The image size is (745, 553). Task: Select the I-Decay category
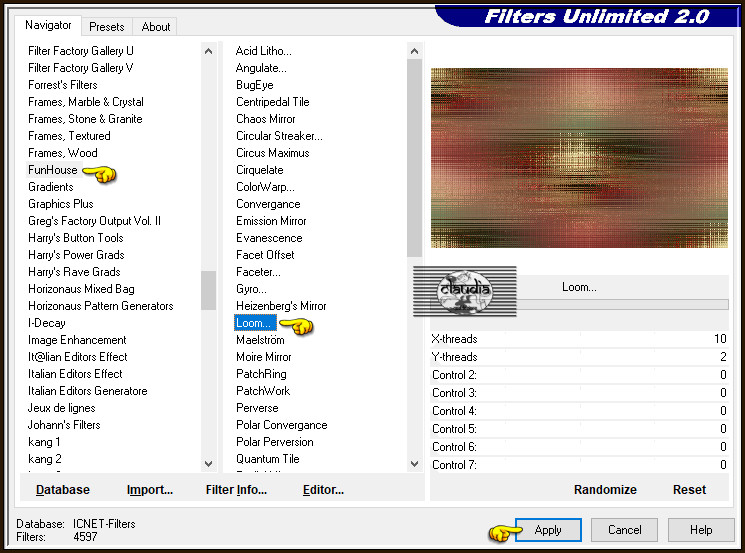click(x=47, y=323)
